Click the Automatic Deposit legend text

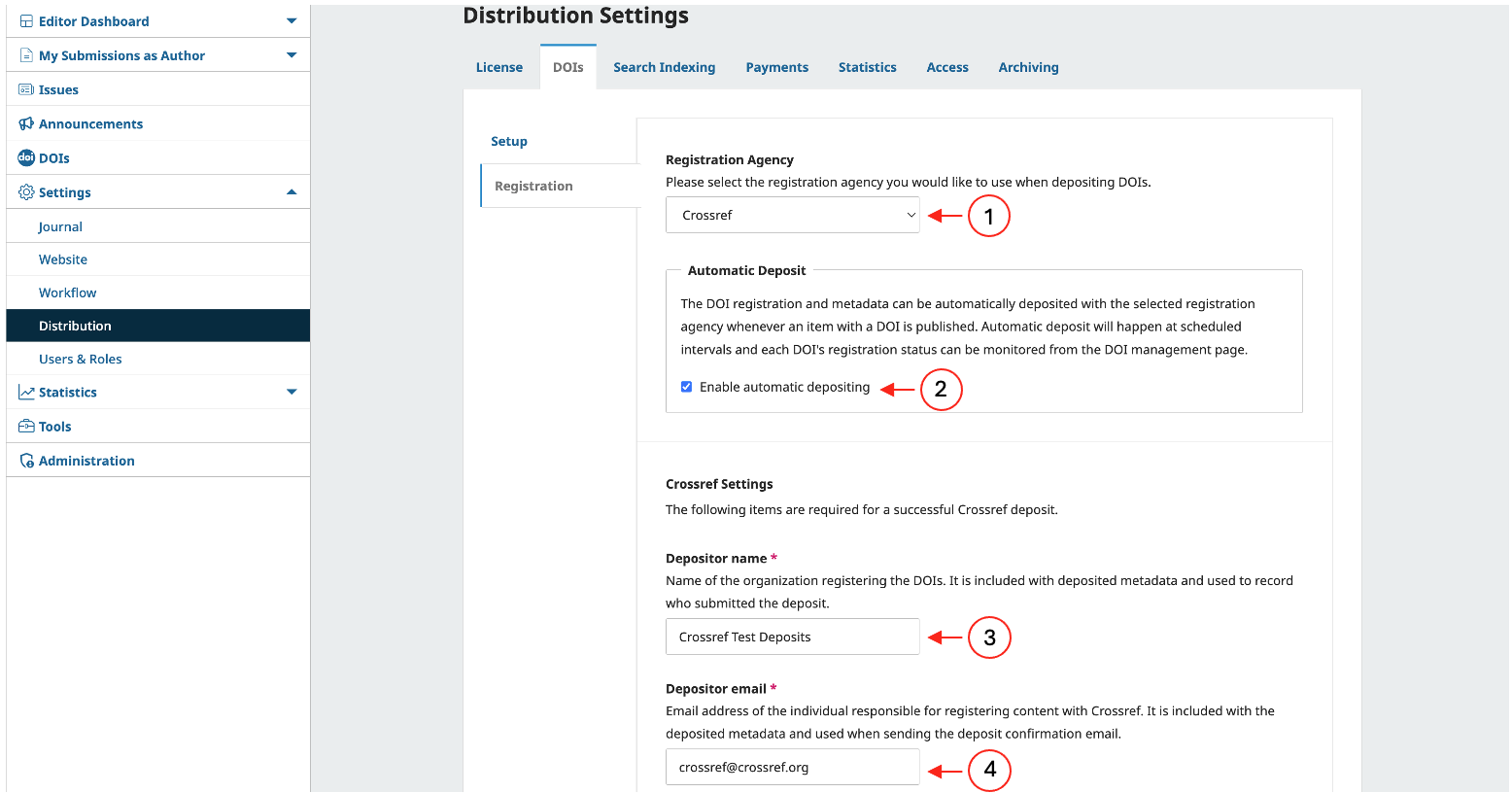tap(746, 270)
